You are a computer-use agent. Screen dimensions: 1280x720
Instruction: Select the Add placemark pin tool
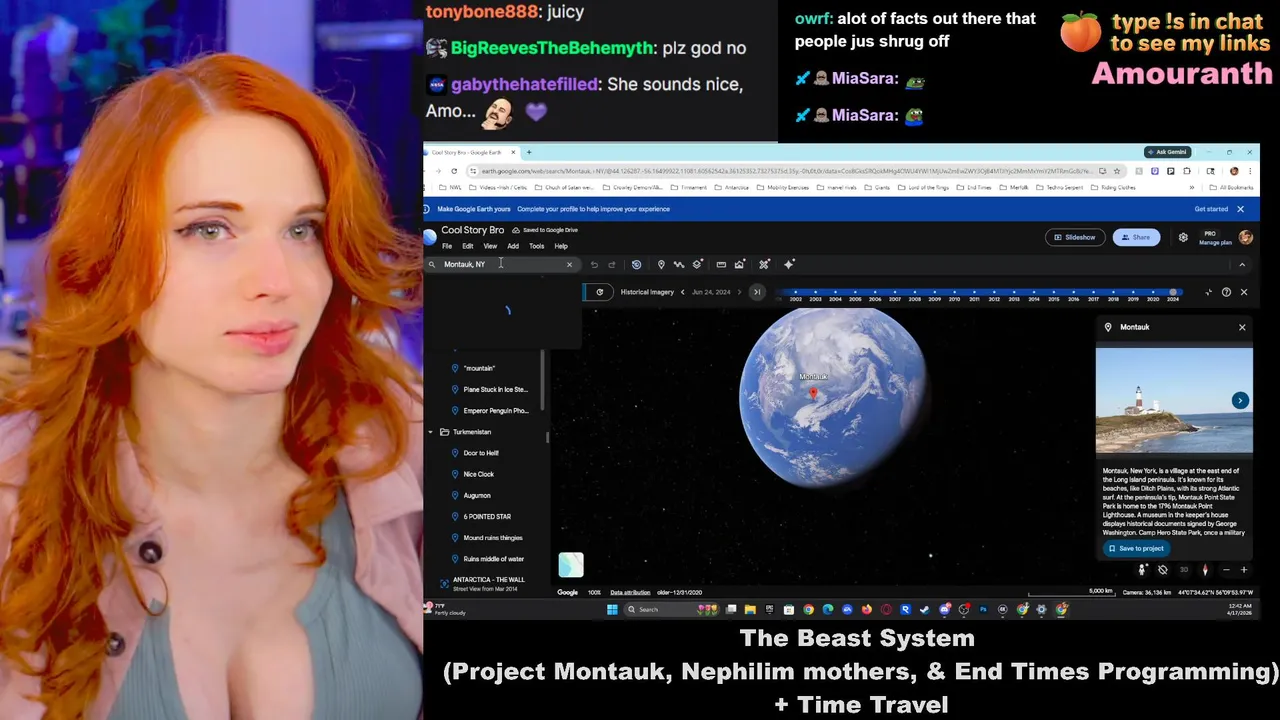tap(661, 264)
